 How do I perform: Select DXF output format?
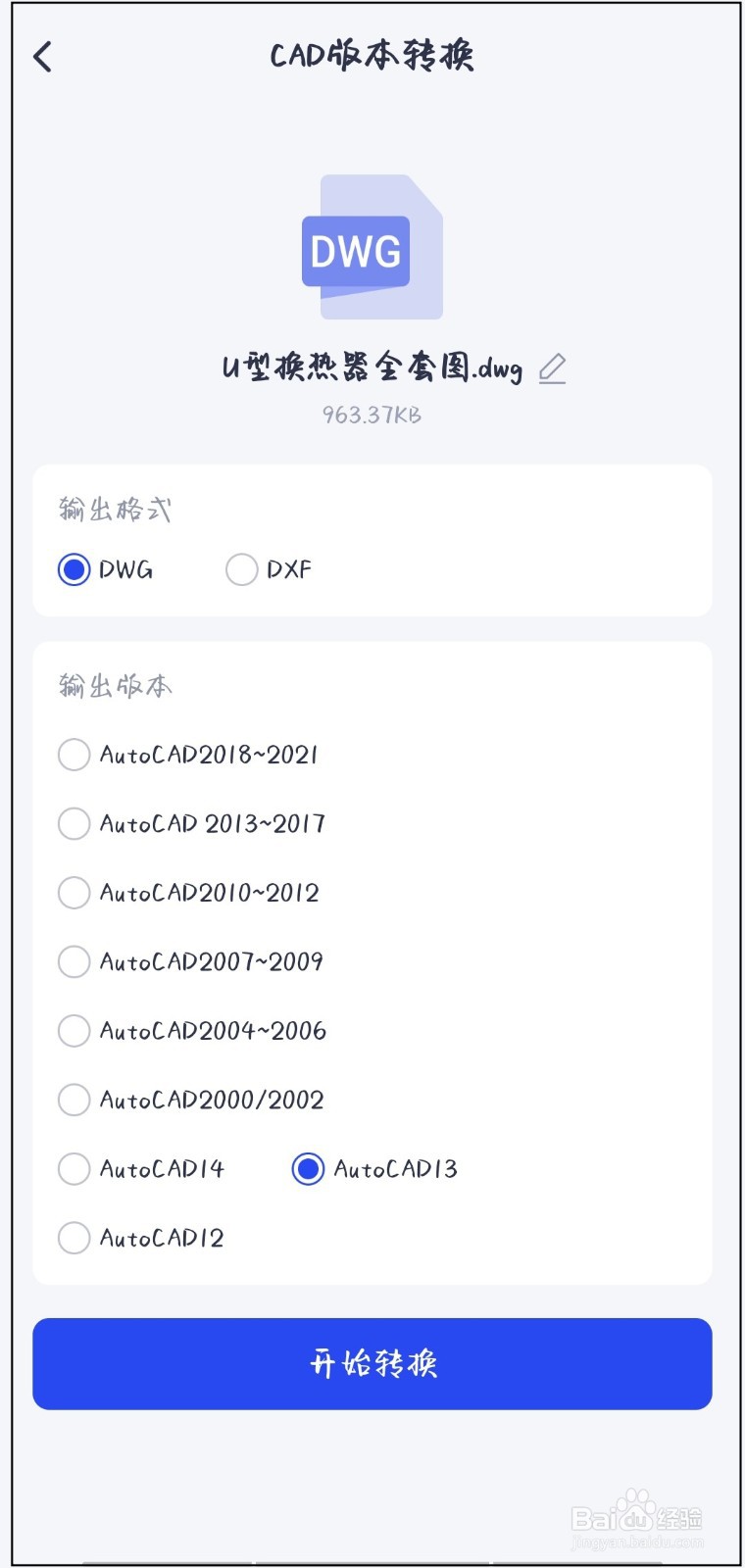241,569
